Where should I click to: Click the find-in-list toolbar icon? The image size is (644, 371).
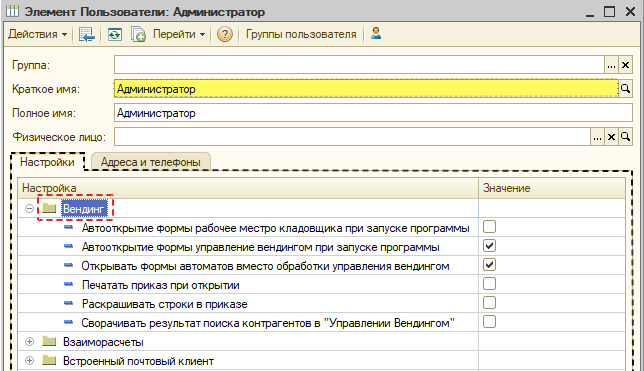pos(87,35)
